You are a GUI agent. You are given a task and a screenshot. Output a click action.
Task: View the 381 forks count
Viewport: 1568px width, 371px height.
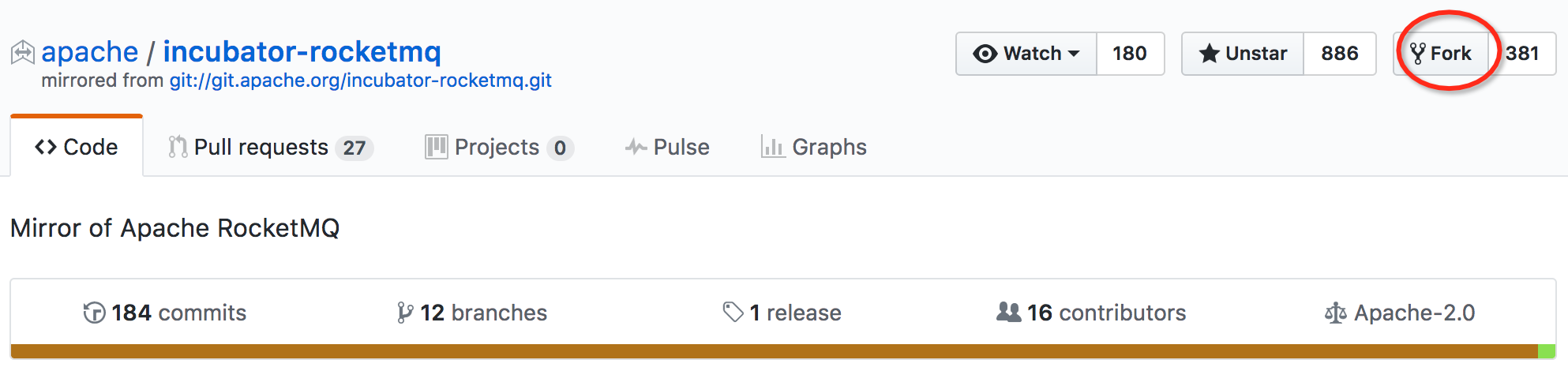click(x=1522, y=54)
